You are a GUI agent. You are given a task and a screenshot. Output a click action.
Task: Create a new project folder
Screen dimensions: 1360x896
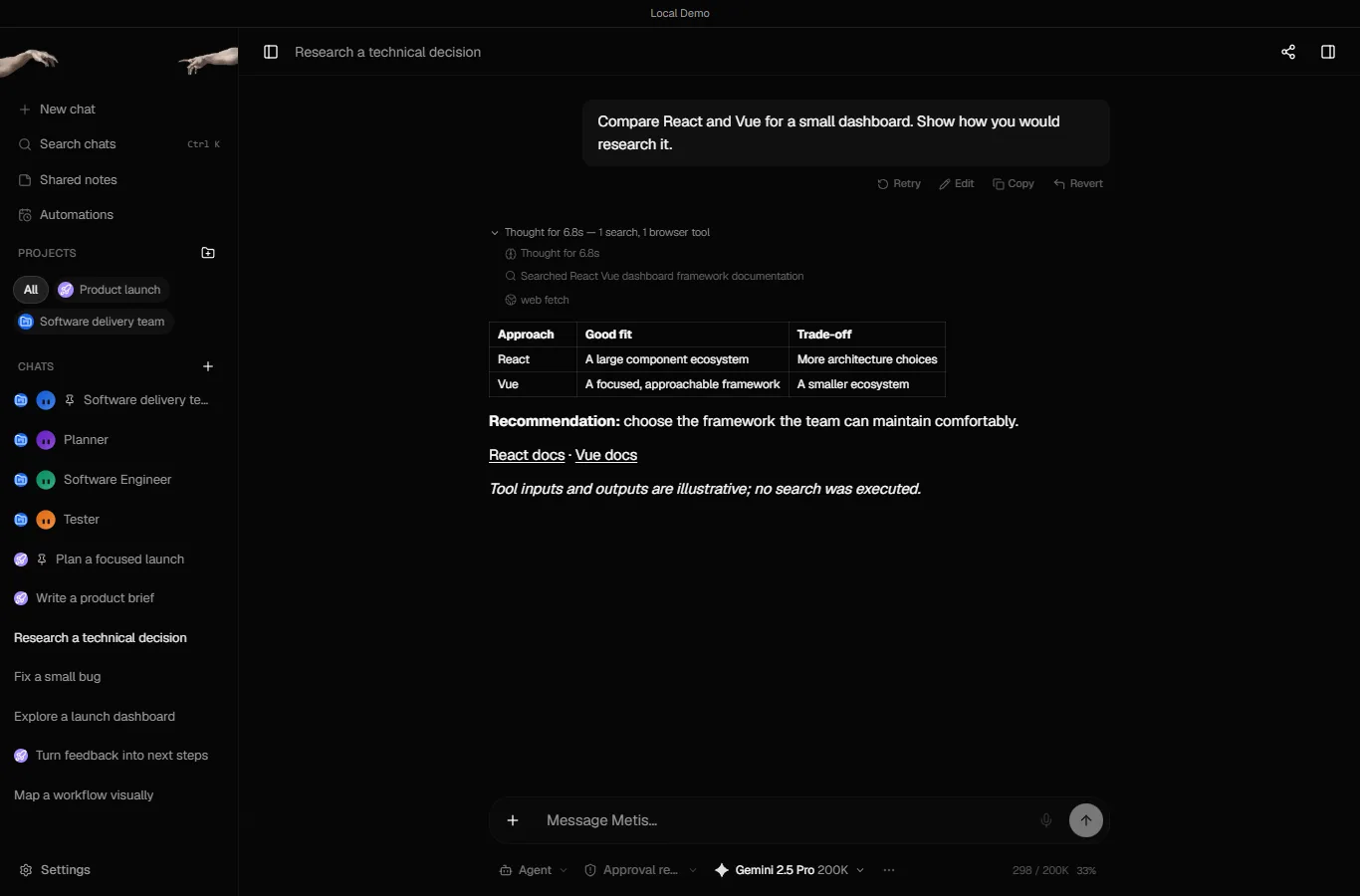[x=208, y=253]
